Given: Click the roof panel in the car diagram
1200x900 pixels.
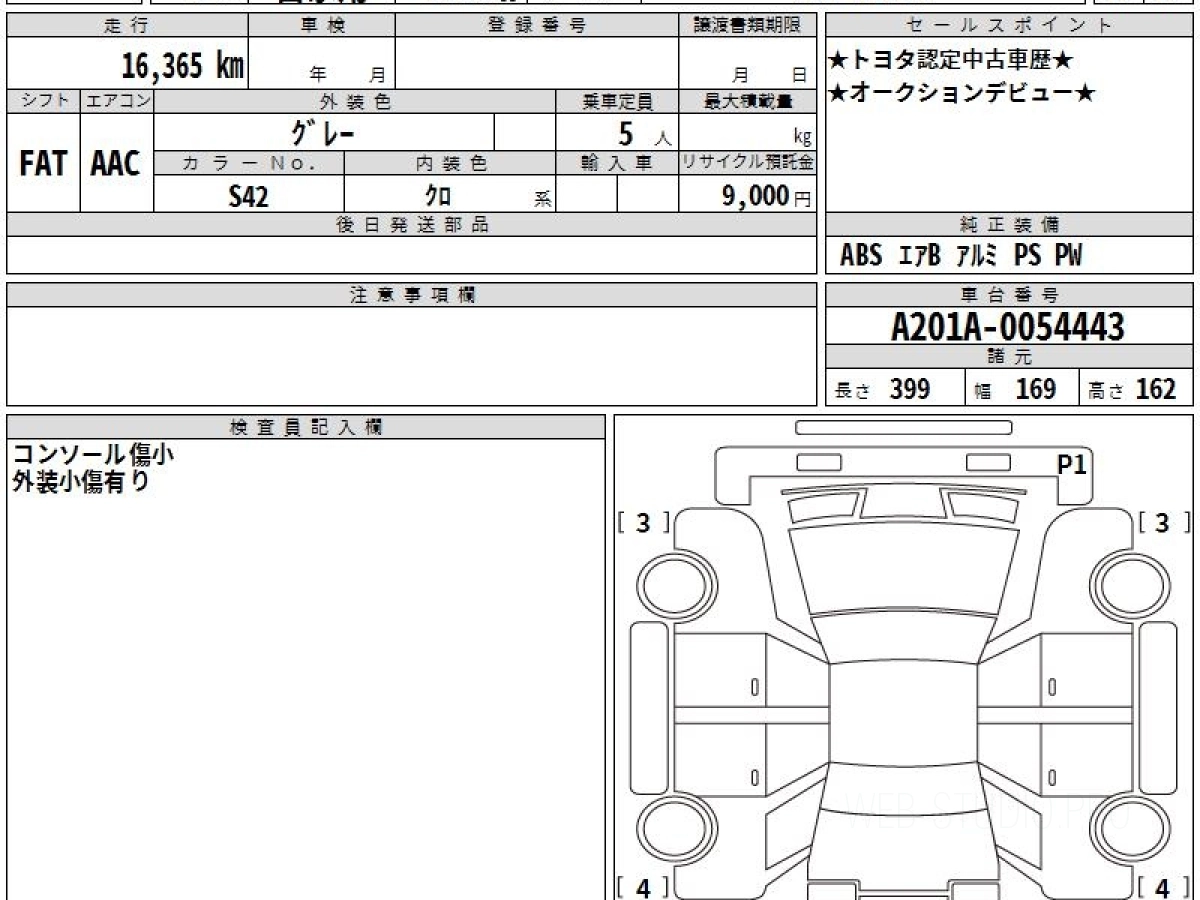Looking at the screenshot, I should click(903, 712).
